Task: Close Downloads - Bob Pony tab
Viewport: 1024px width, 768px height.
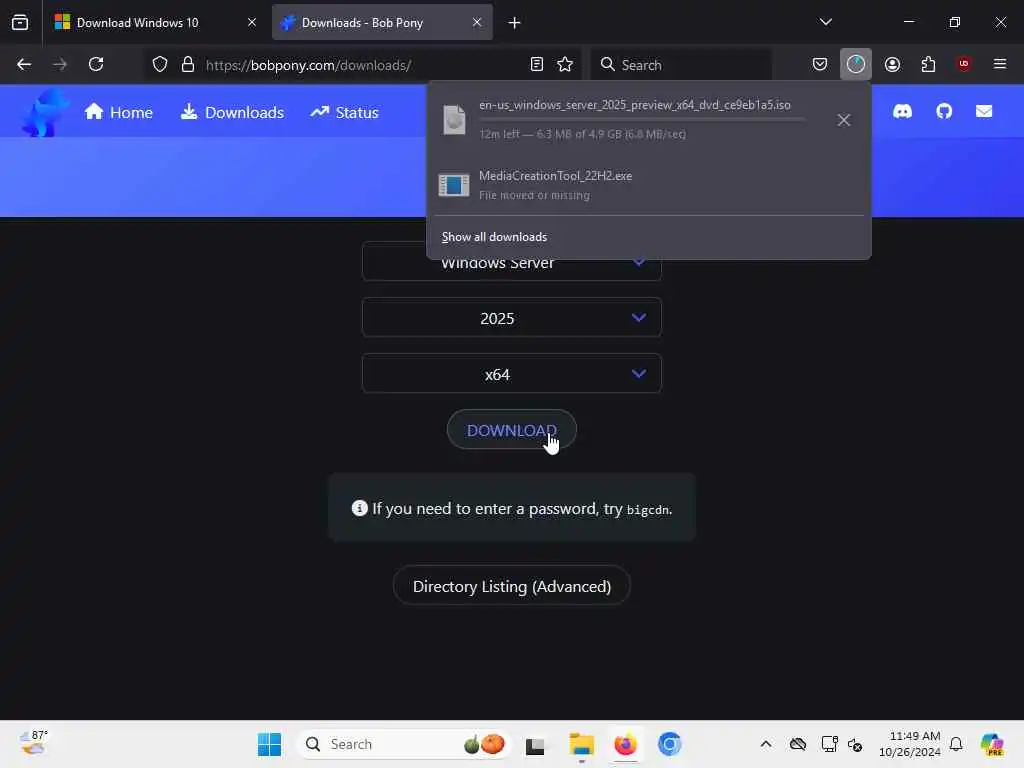Action: [x=477, y=22]
